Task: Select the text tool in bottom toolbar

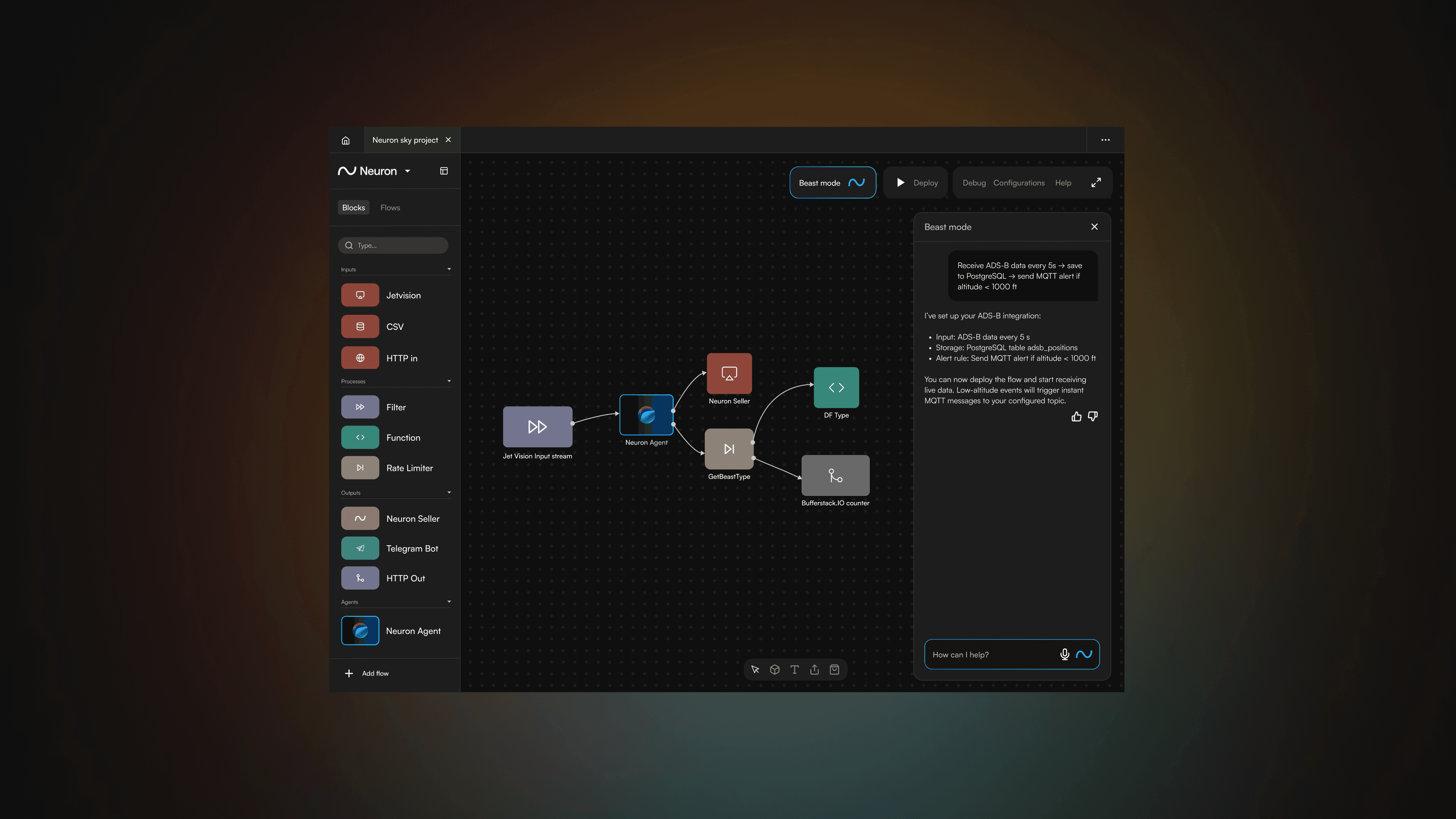Action: [x=794, y=670]
